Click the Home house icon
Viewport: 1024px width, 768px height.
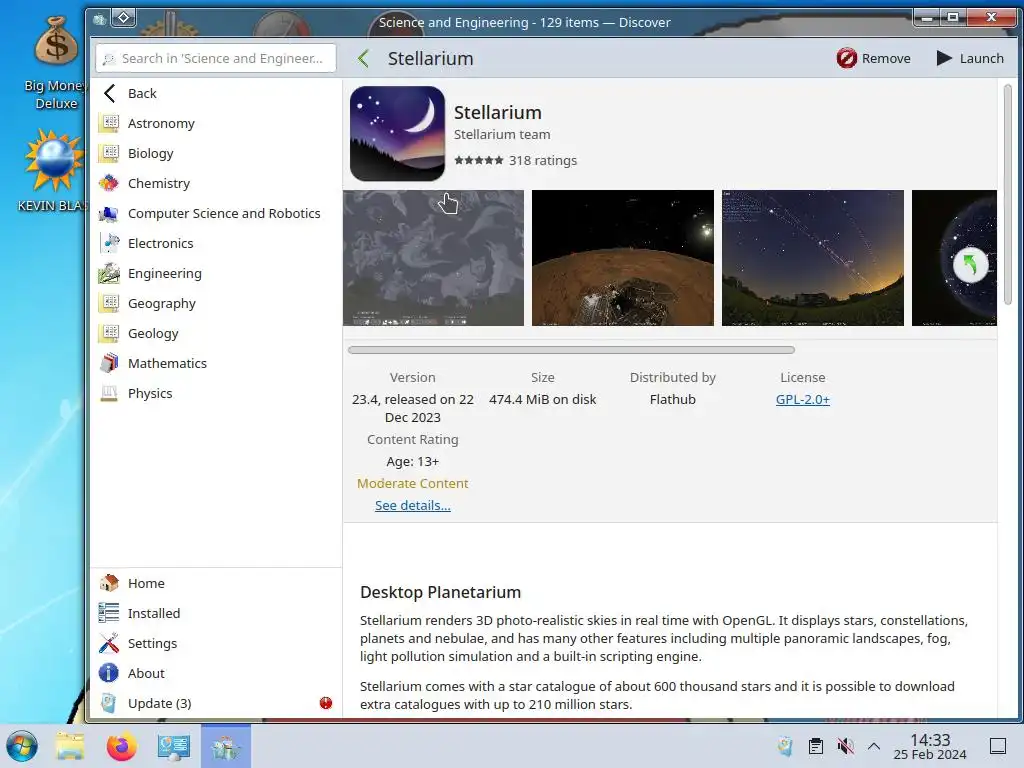[109, 583]
